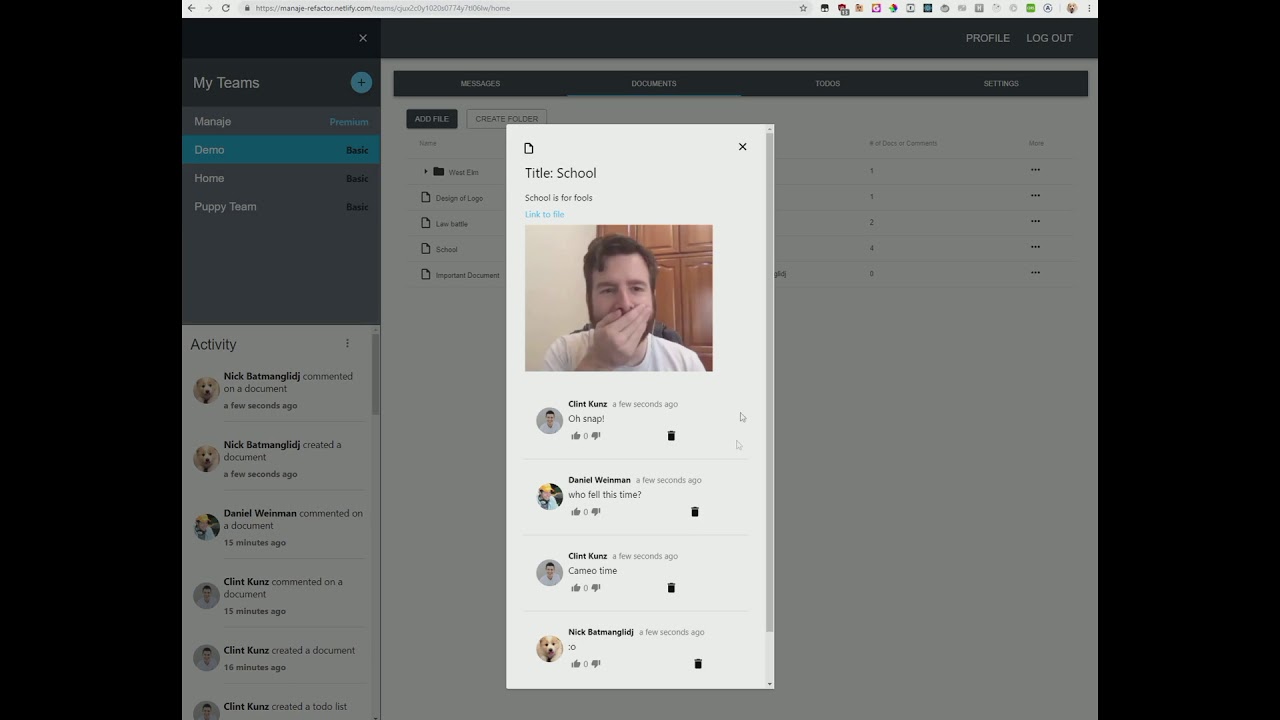Screen dimensions: 1280x720
Task: Select the Manaje team
Action: pos(281,121)
